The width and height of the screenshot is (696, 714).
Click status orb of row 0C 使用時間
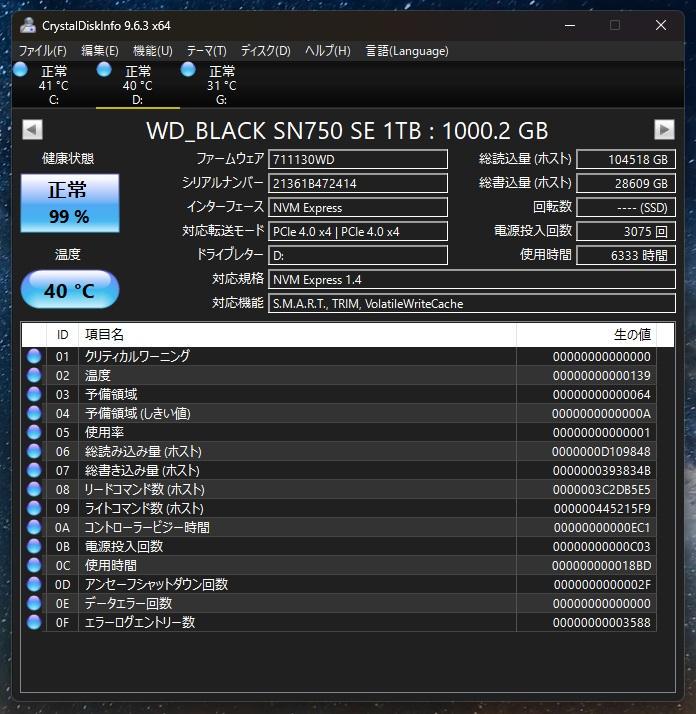click(x=34, y=565)
